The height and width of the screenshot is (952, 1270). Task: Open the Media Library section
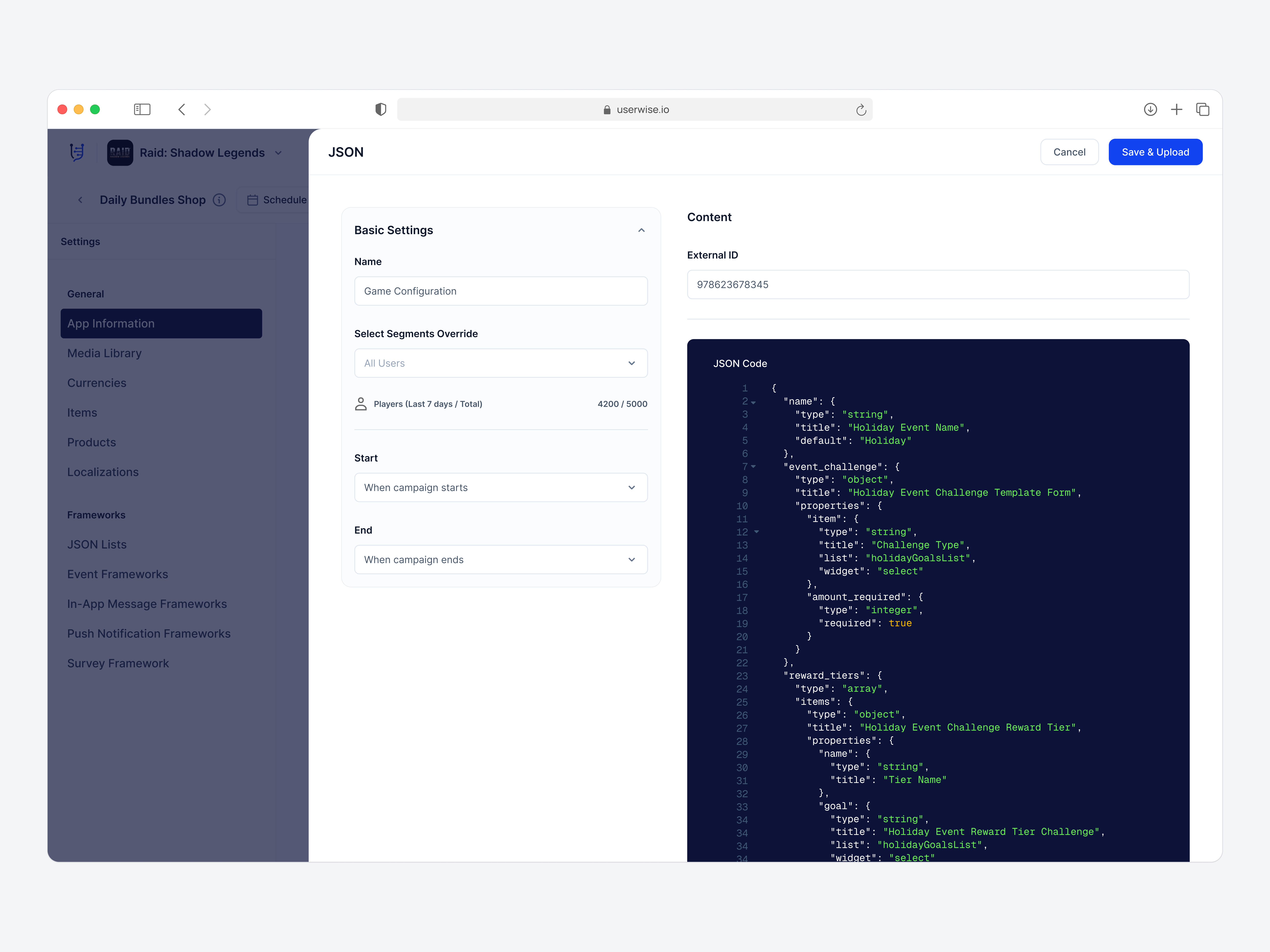(105, 353)
